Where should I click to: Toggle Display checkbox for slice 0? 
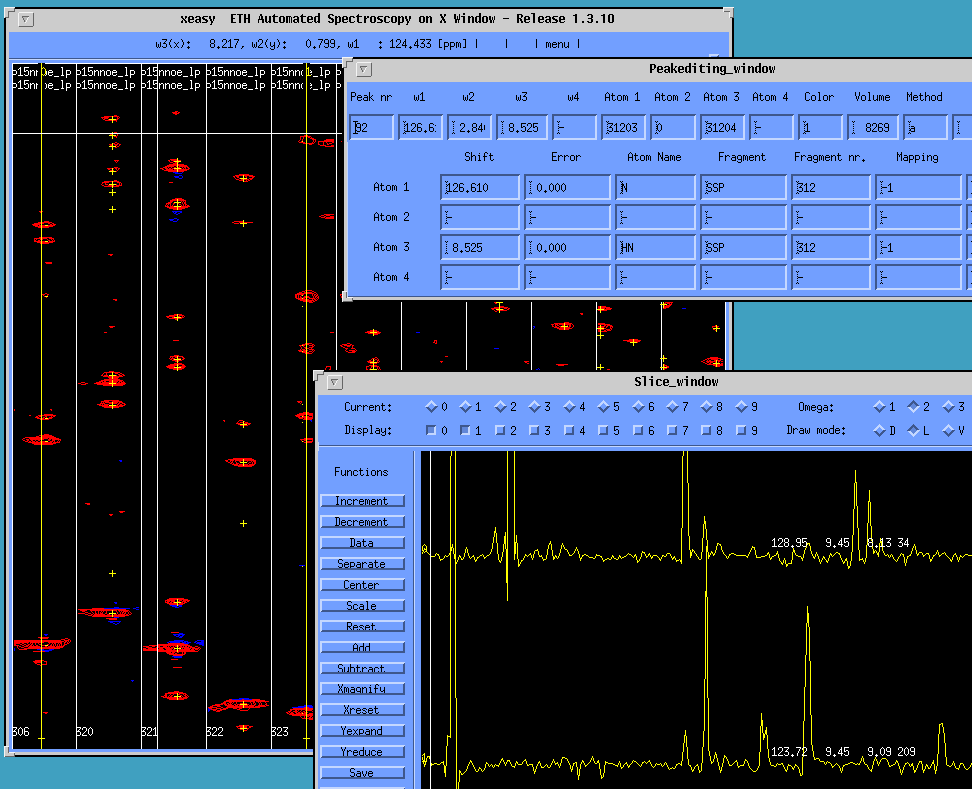pos(431,430)
